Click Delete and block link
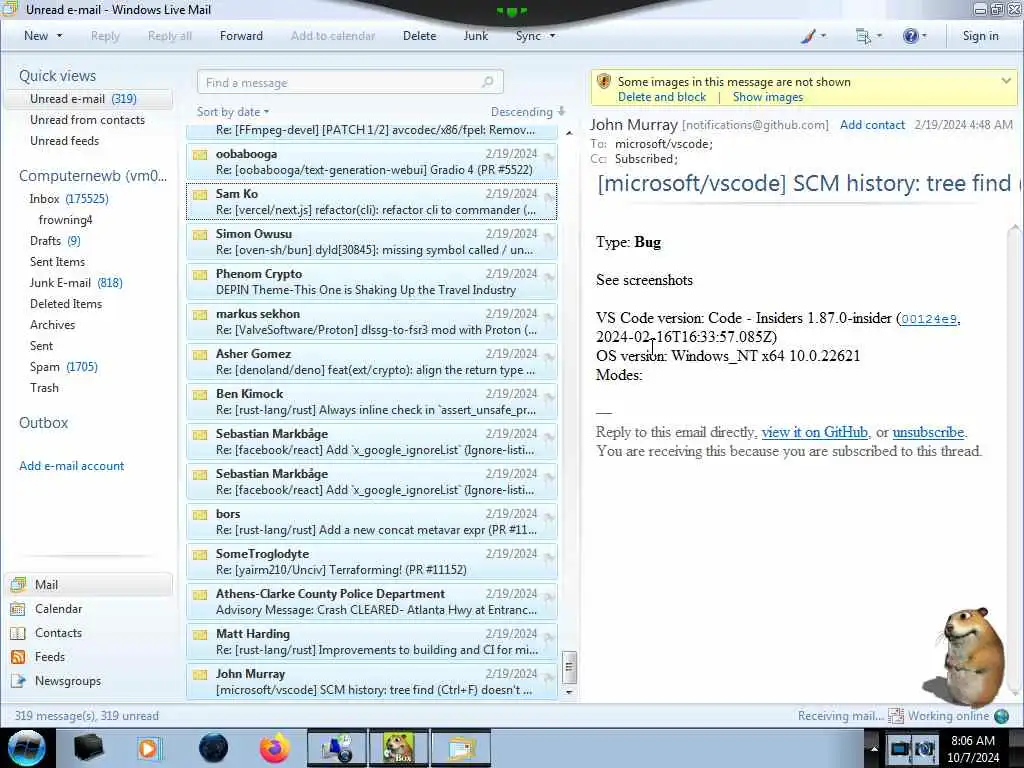1024x768 pixels. [662, 97]
